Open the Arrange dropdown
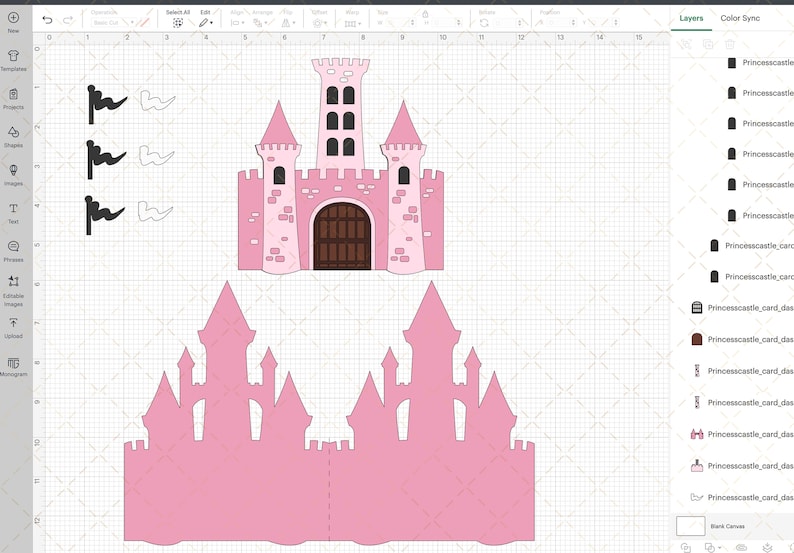This screenshot has width=794, height=553. coord(261,23)
